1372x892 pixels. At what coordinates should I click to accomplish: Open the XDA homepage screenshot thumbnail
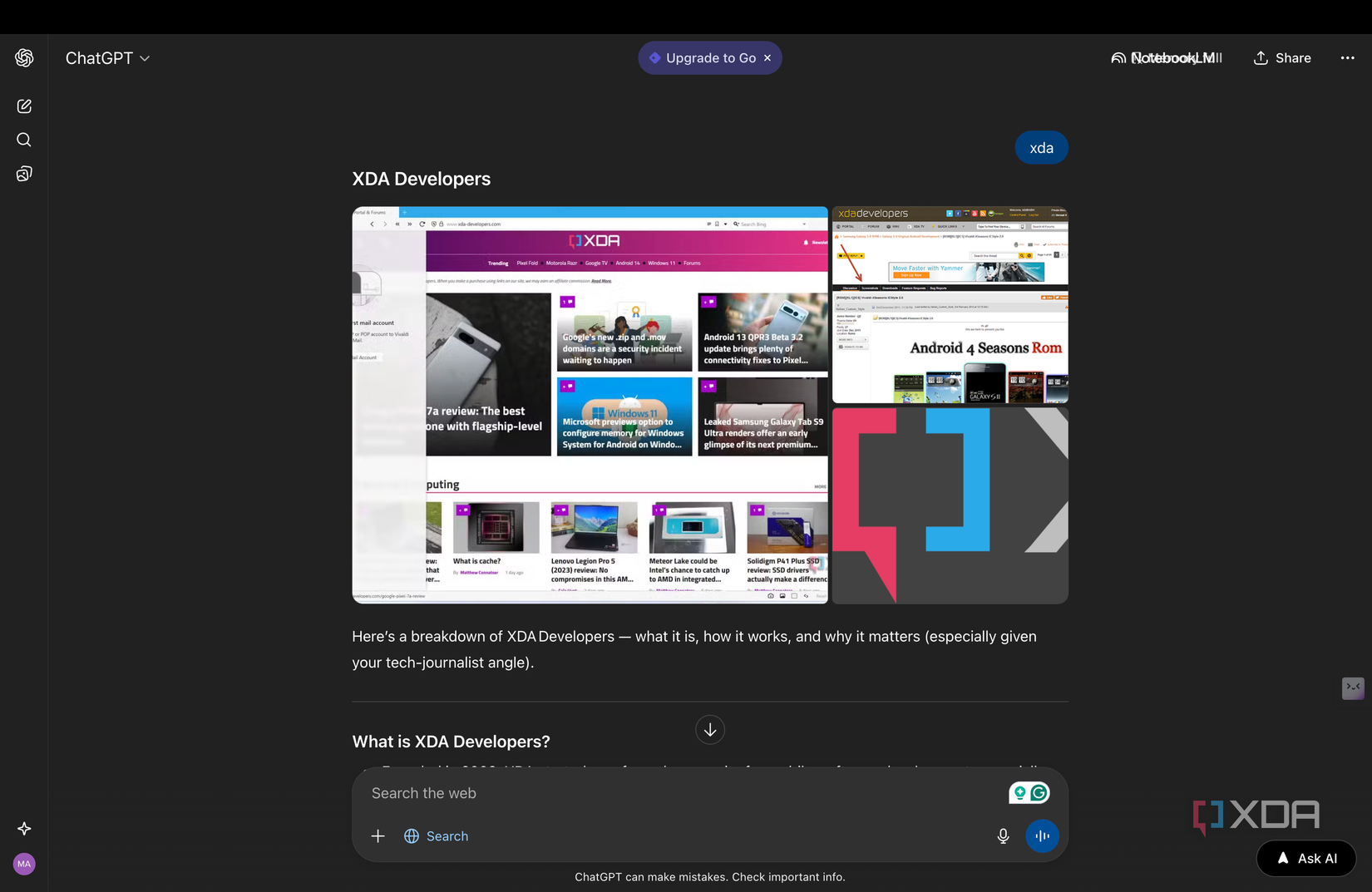pyautogui.click(x=590, y=404)
